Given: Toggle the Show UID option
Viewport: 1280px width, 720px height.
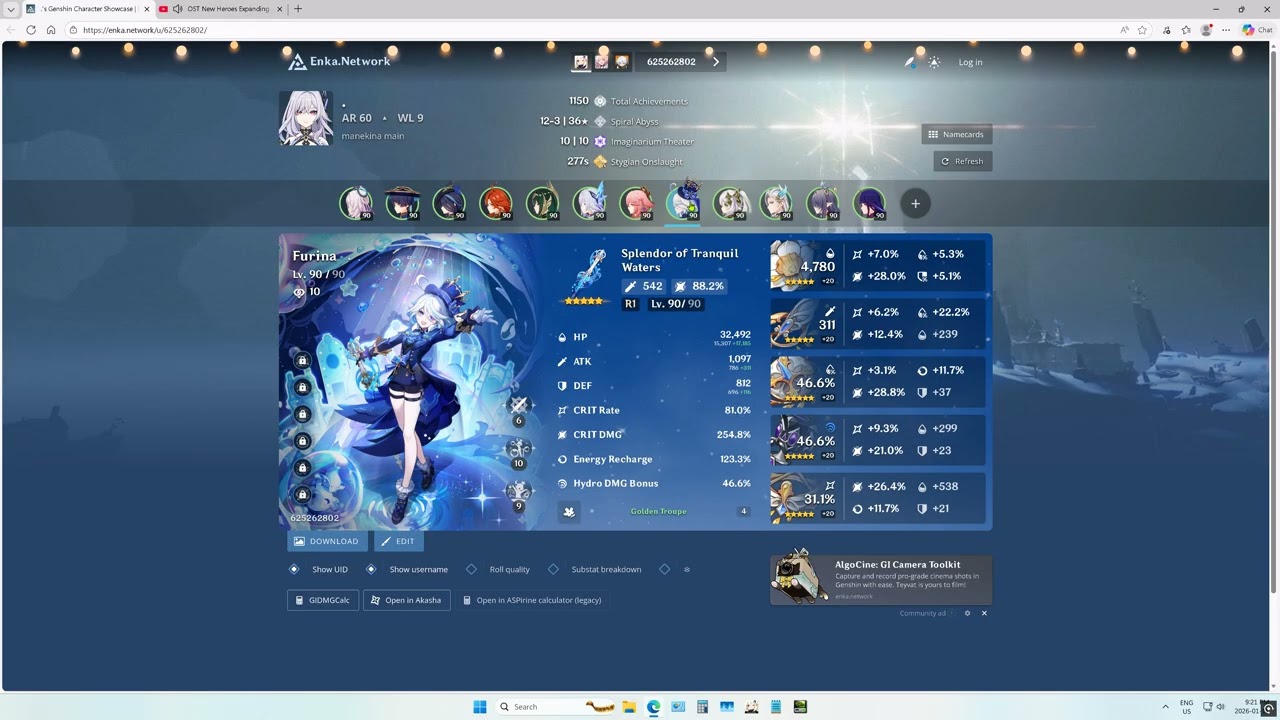Looking at the screenshot, I should (x=320, y=569).
